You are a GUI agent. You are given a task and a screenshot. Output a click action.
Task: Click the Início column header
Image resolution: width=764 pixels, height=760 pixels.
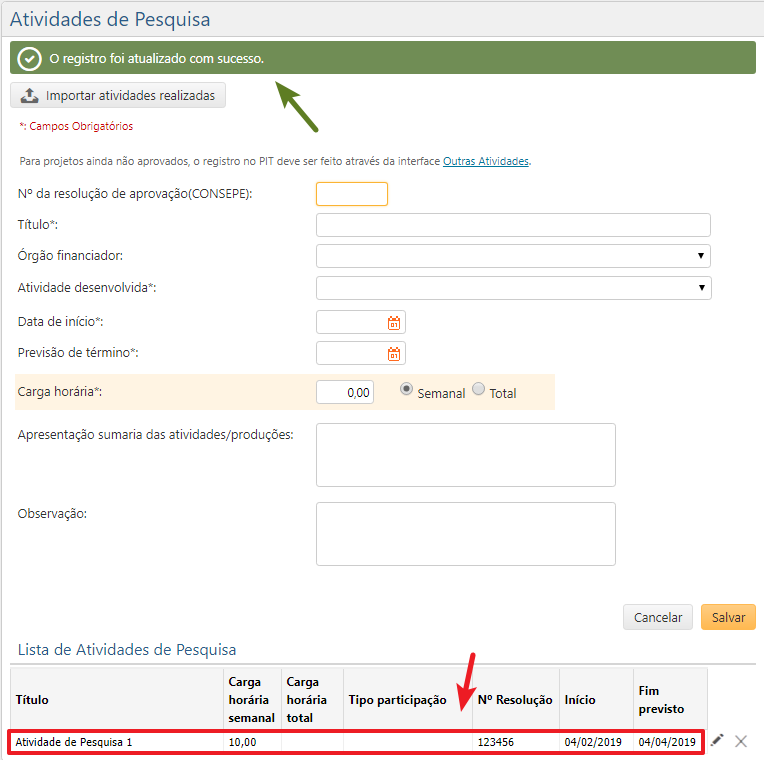(x=596, y=700)
